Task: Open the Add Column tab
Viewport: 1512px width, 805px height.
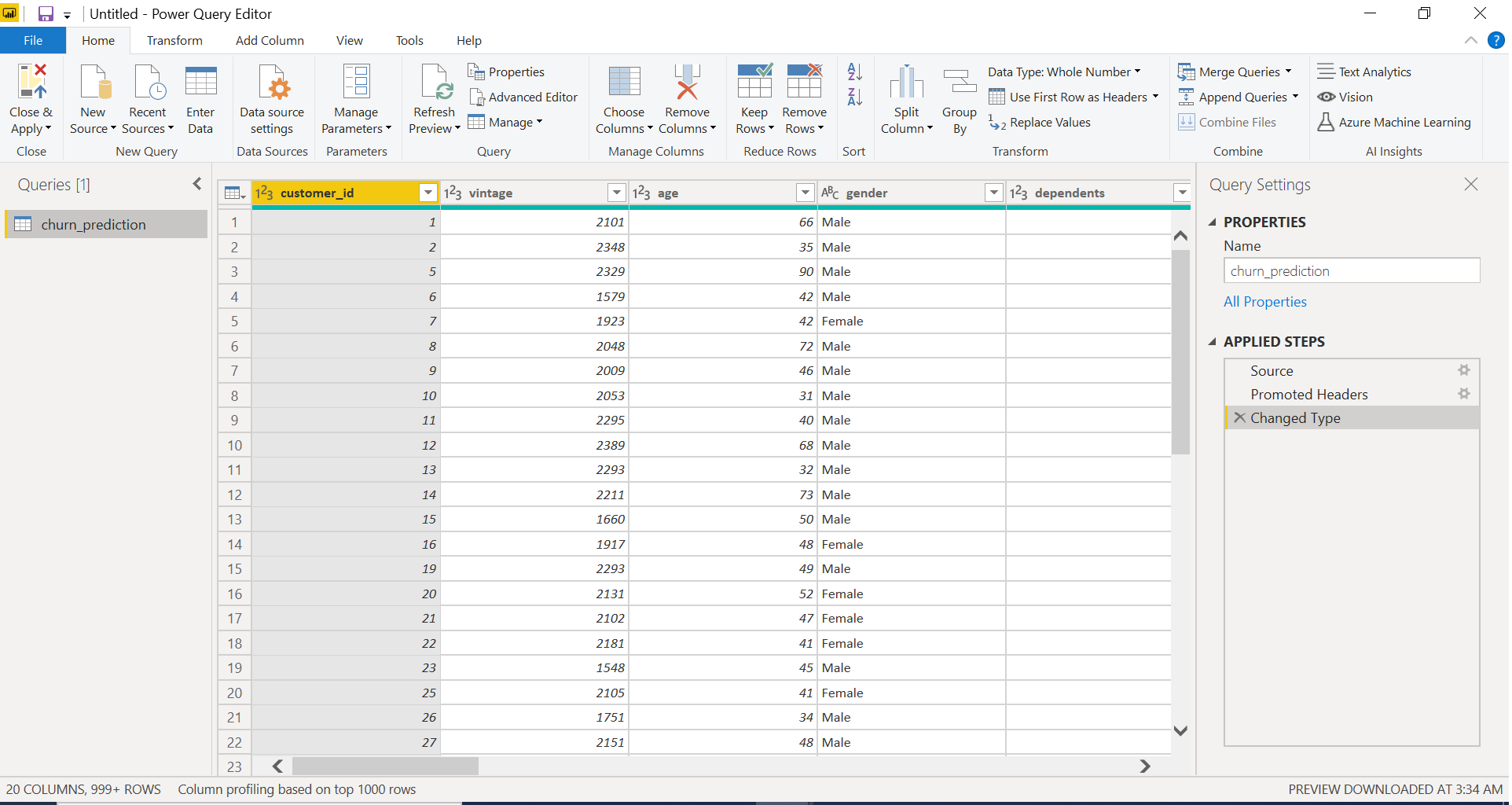Action: [270, 40]
